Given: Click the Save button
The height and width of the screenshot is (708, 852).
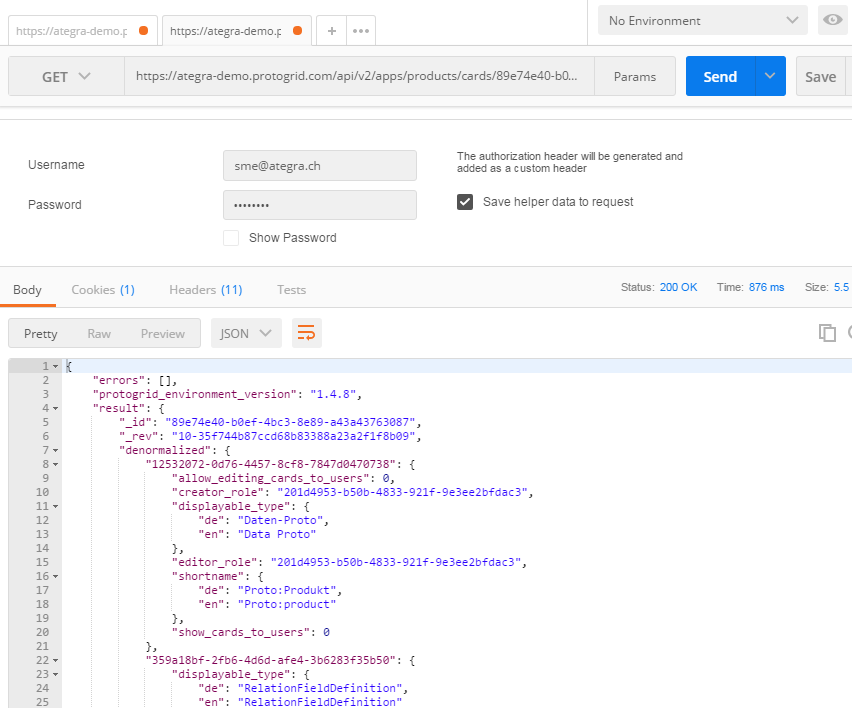Looking at the screenshot, I should coord(820,77).
